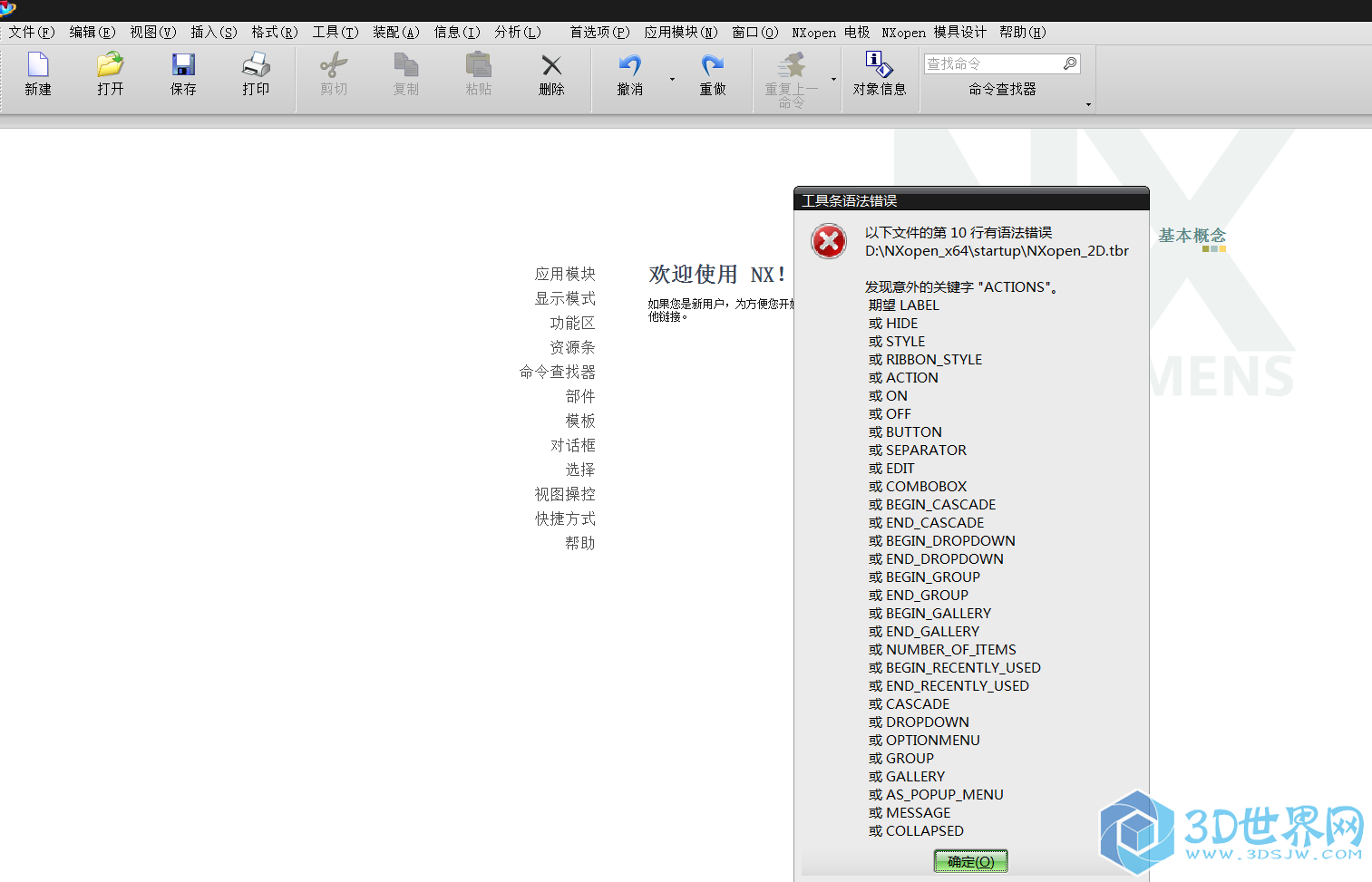Select 命令查找器 welcome page link

coord(558,372)
